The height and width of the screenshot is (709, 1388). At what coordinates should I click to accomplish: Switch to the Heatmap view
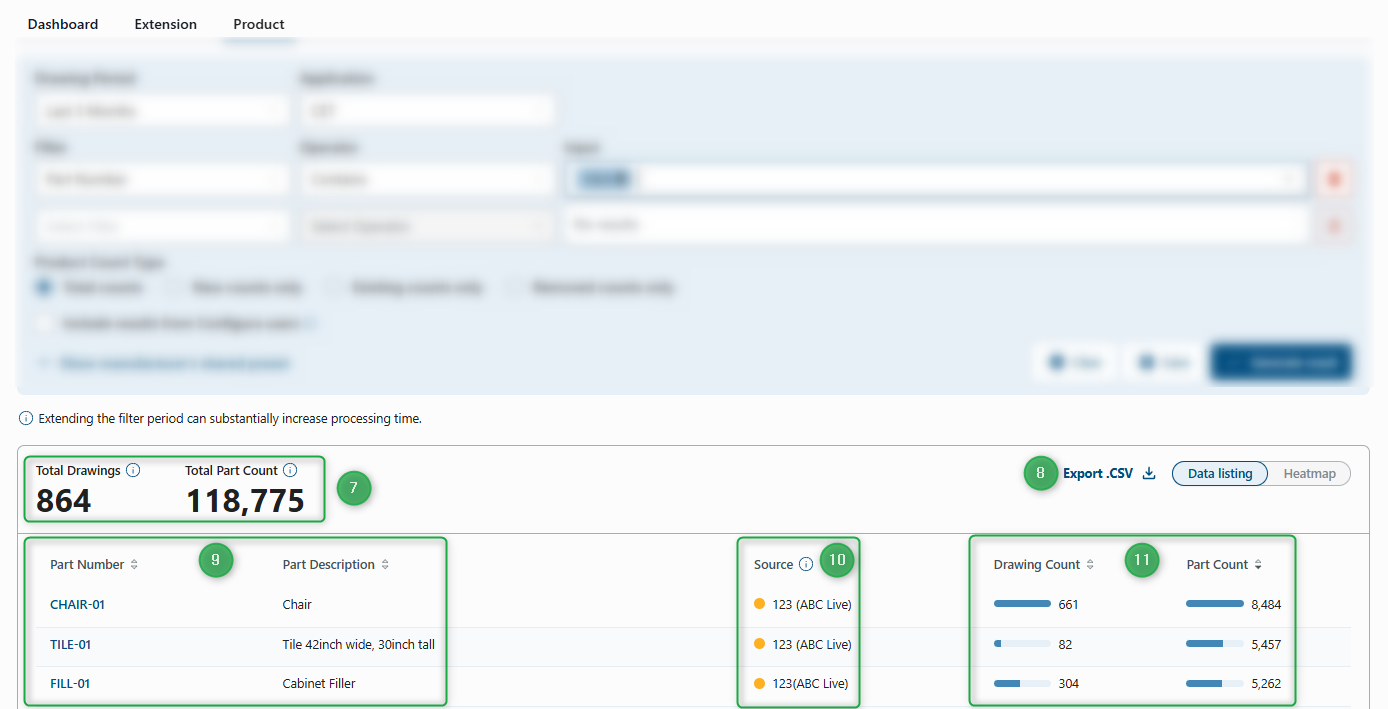point(1309,473)
